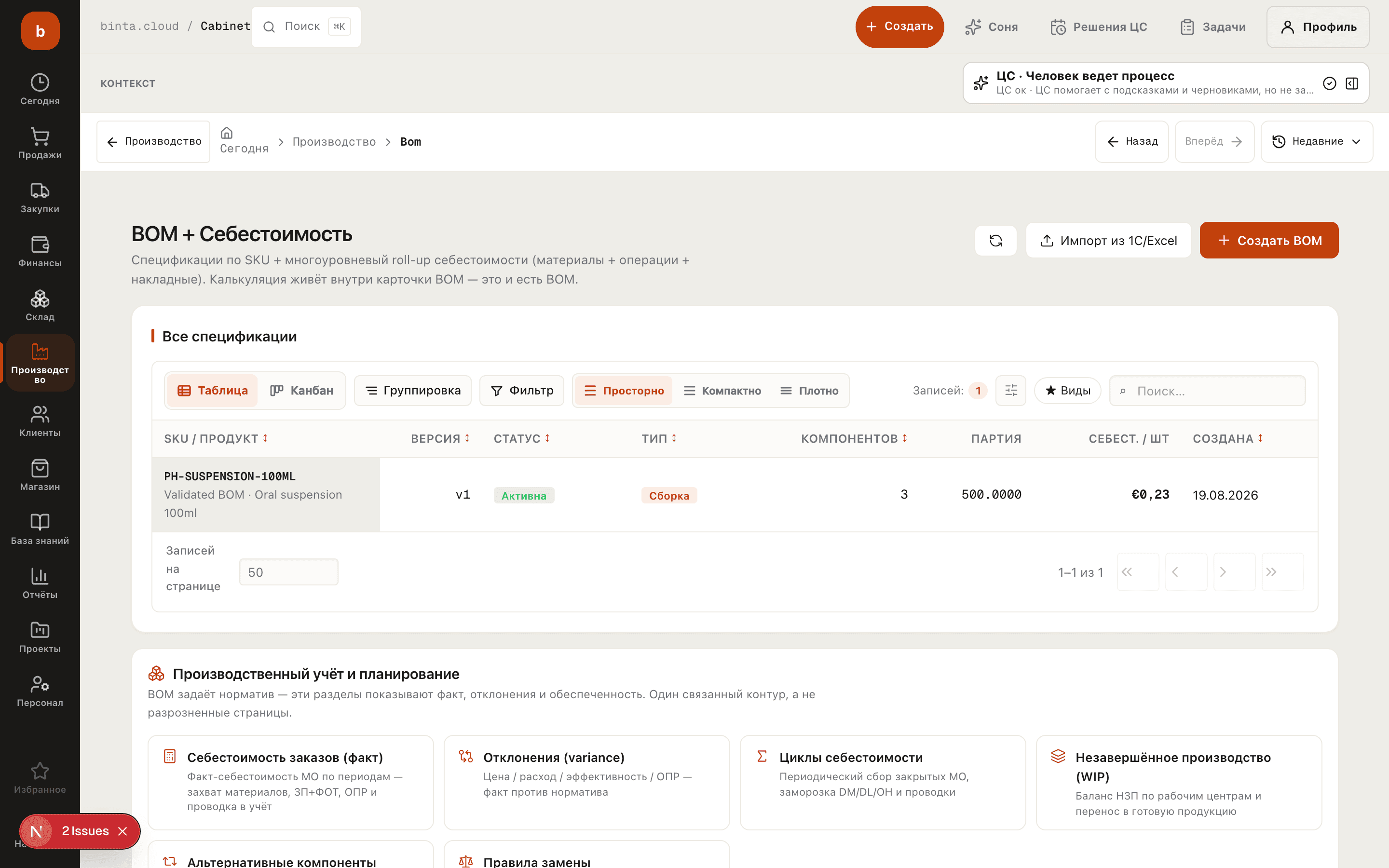Open the PH-SUSPENSION-100ML row
Viewport: 1389px width, 868px height.
click(735, 494)
